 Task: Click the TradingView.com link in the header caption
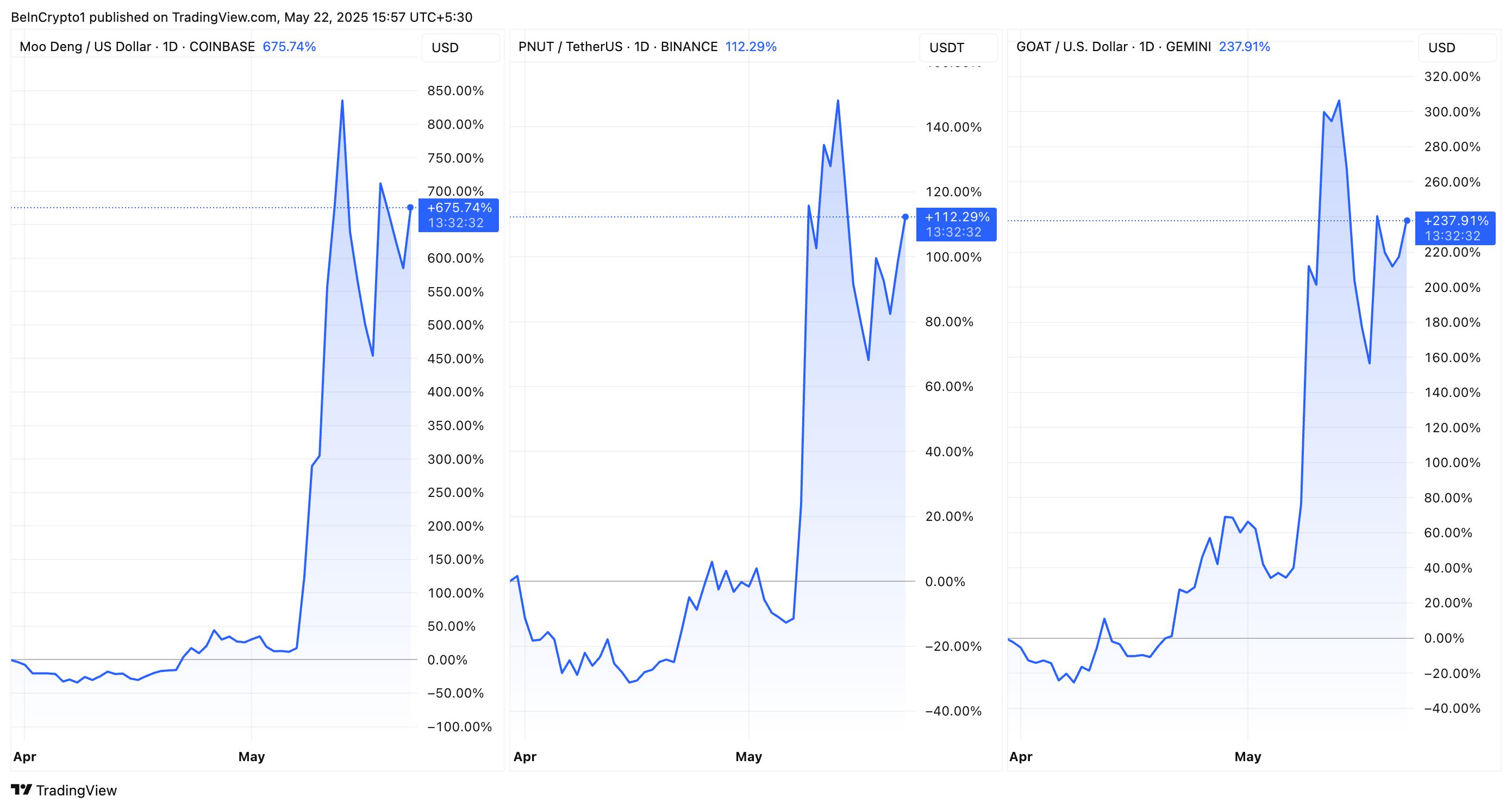[223, 17]
